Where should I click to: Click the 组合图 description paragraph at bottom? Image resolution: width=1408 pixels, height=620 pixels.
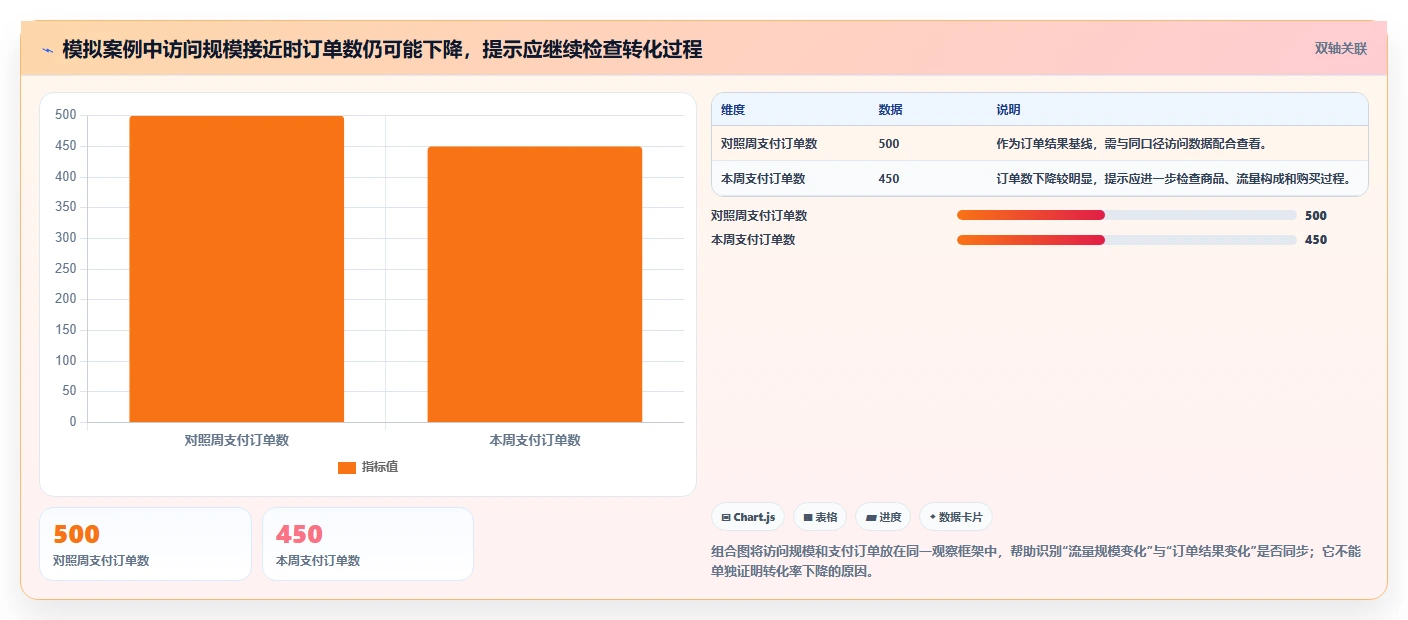(1035, 562)
